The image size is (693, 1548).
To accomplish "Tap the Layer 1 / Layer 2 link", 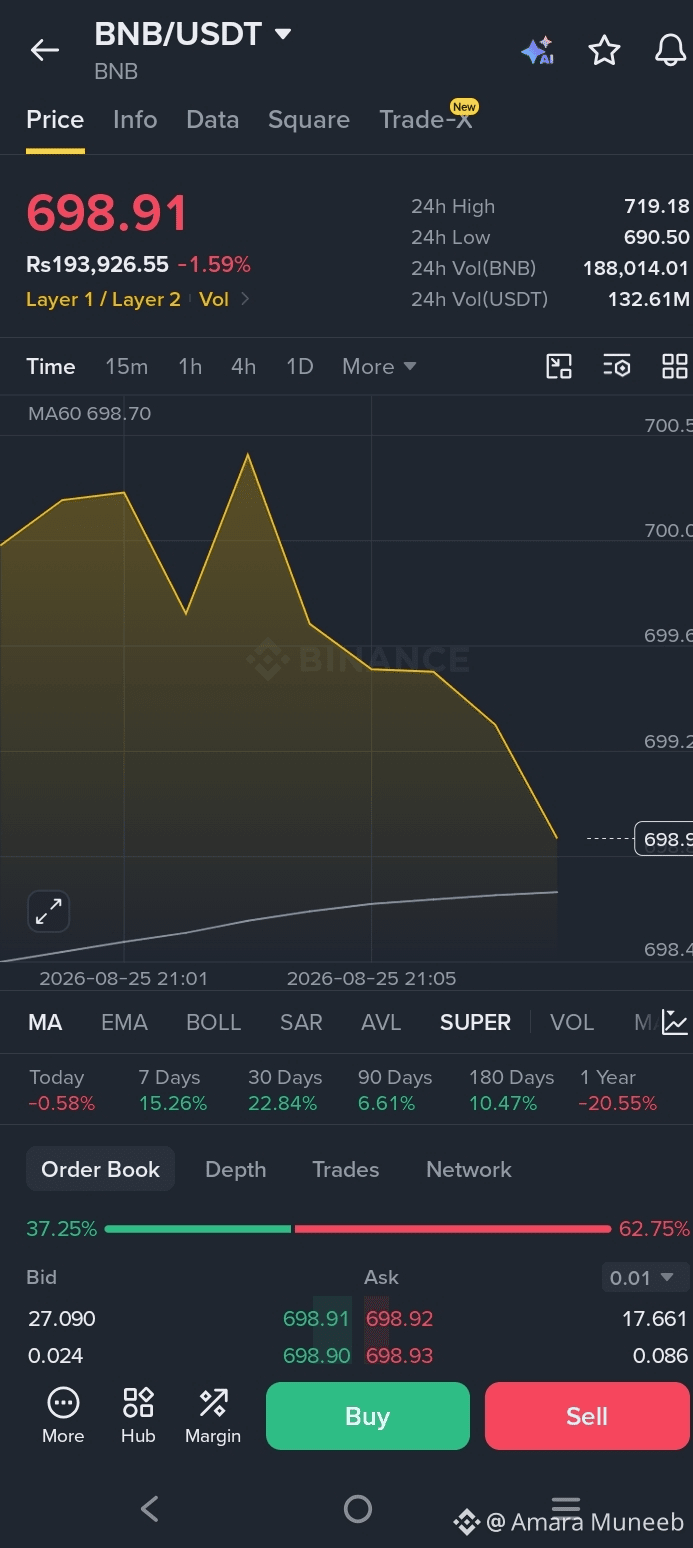I will point(103,299).
